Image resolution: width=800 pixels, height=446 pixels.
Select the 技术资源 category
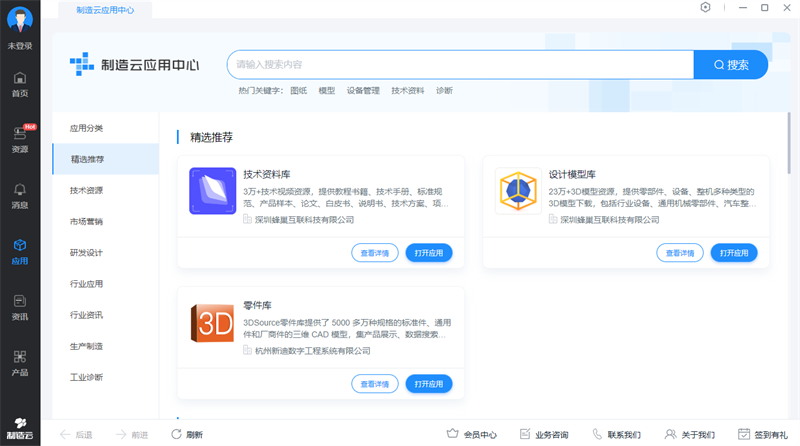pyautogui.click(x=106, y=190)
